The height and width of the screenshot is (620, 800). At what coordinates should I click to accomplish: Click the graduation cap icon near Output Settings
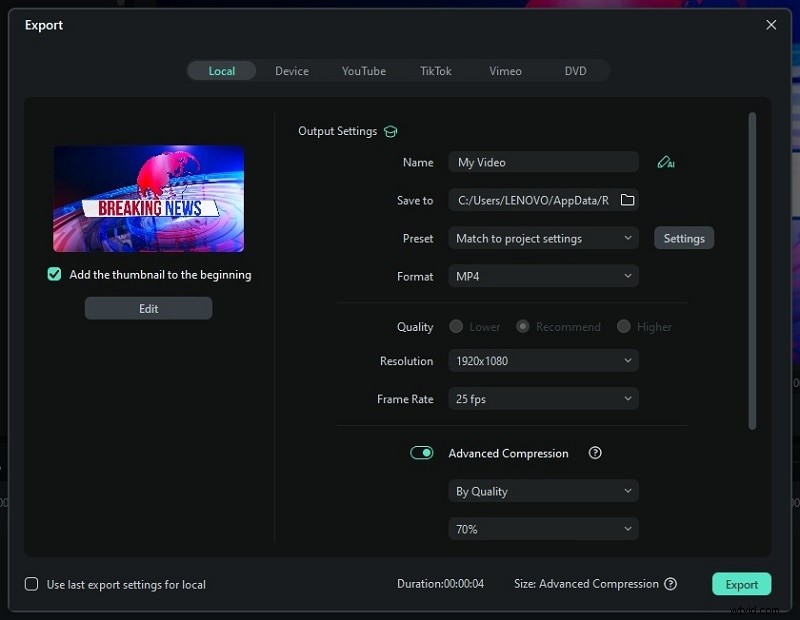[390, 131]
